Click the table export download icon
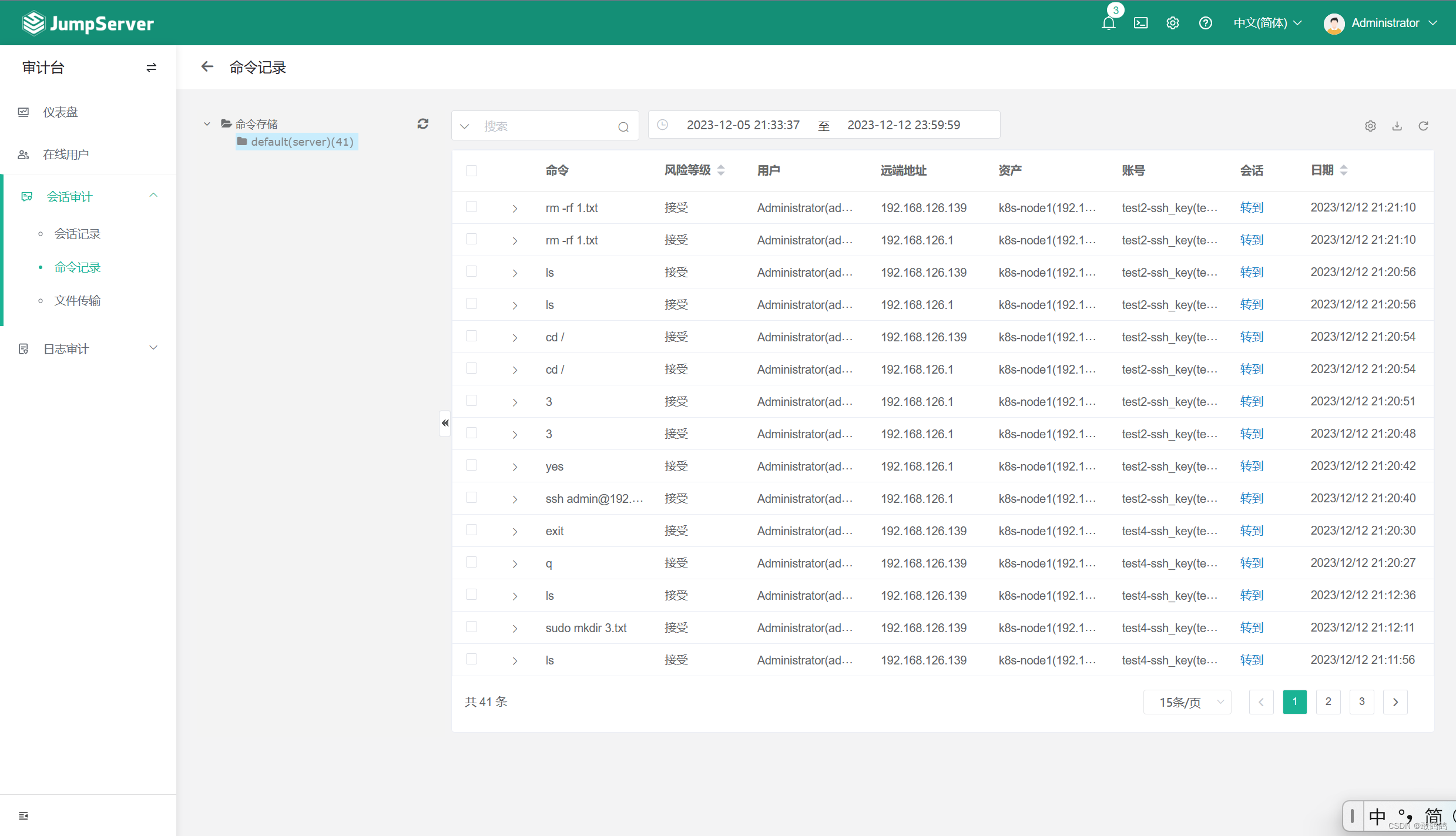Image resolution: width=1456 pixels, height=836 pixels. [1397, 126]
